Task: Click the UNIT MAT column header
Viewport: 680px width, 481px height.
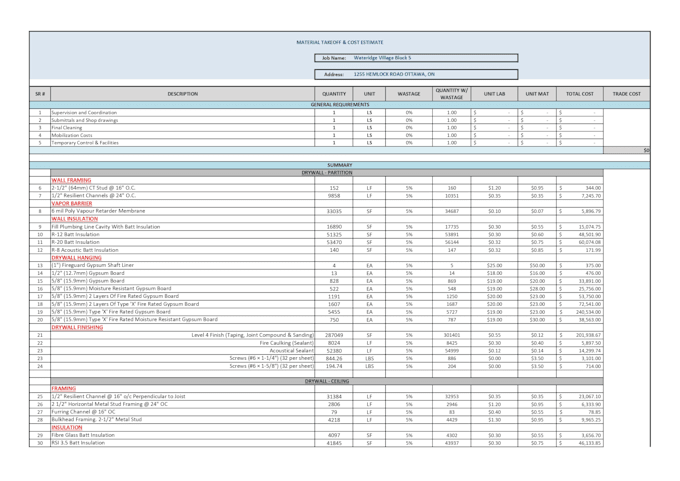Action: [537, 94]
